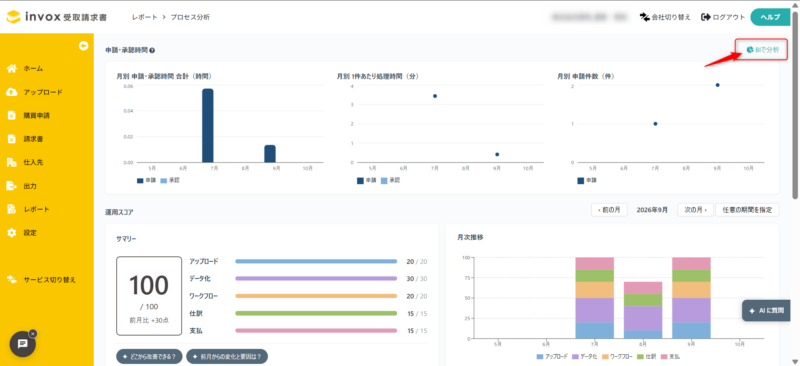Screen dimensions: 800x366
Task: Click the 会社切り替え swap icon in the header
Action: point(644,17)
